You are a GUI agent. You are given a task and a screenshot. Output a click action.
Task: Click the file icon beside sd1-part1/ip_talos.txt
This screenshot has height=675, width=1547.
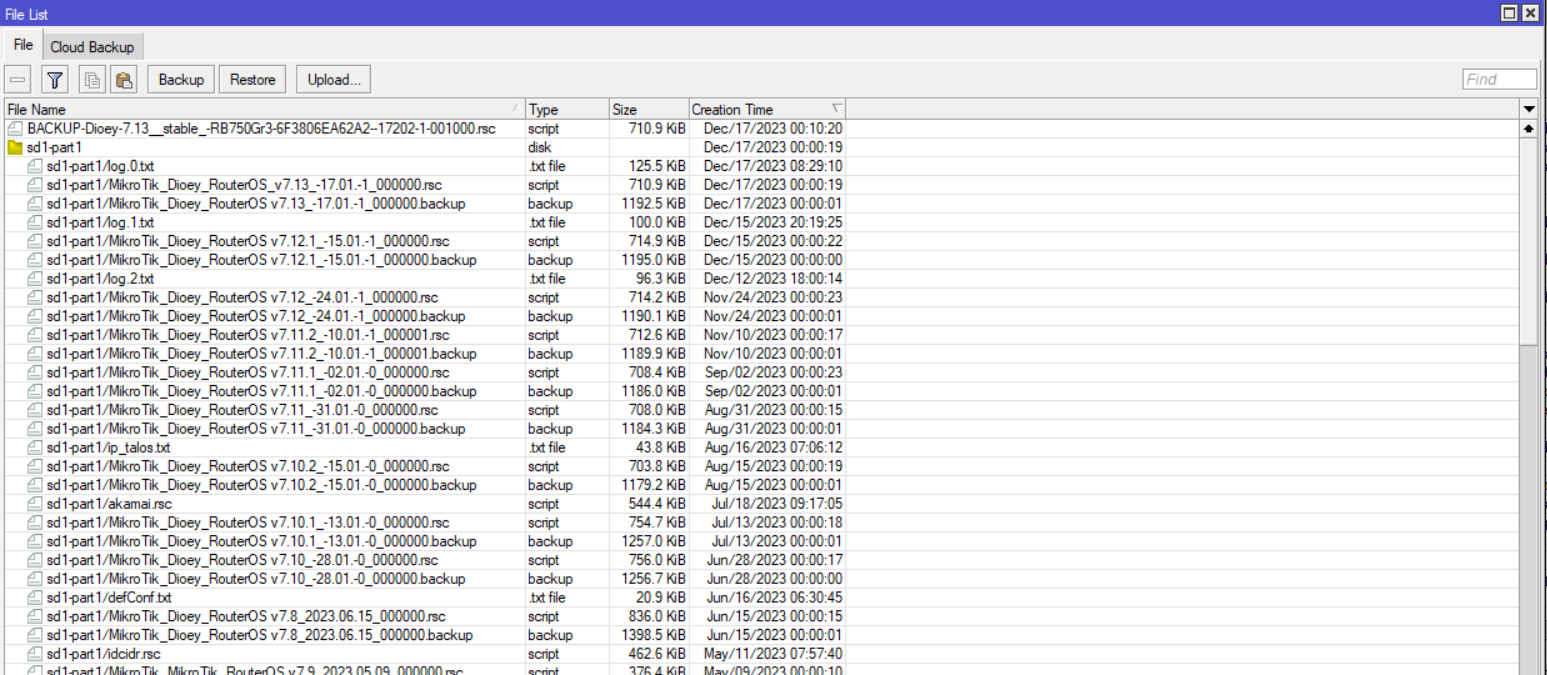tap(35, 447)
